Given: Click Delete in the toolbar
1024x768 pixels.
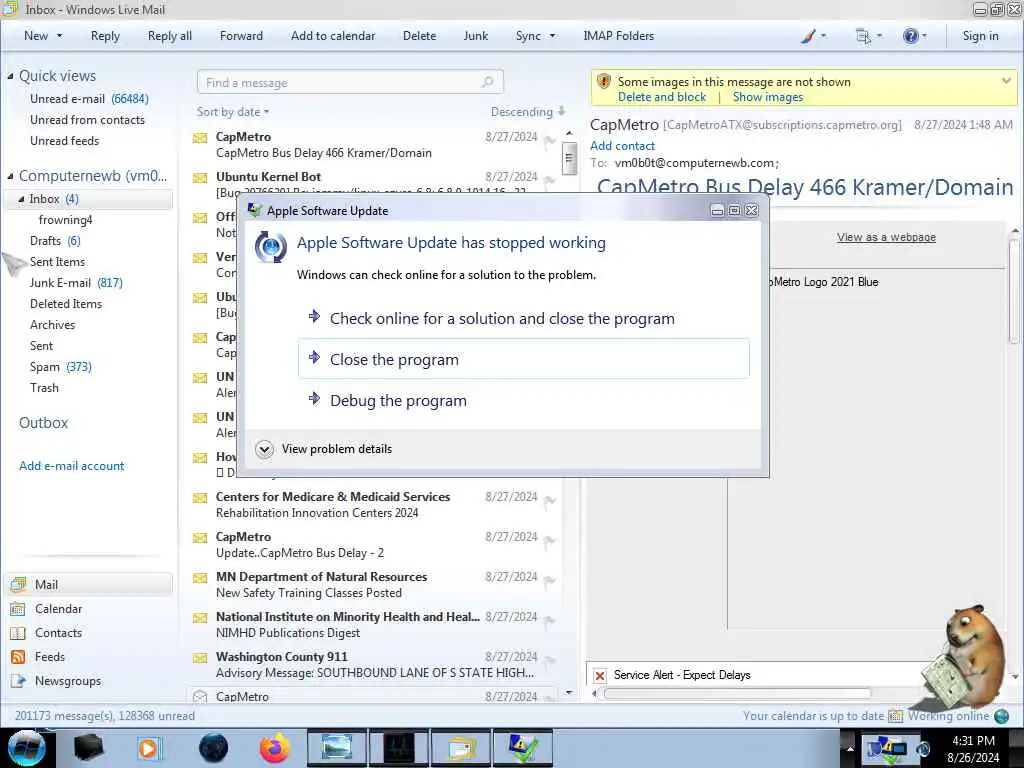Looking at the screenshot, I should (x=419, y=36).
